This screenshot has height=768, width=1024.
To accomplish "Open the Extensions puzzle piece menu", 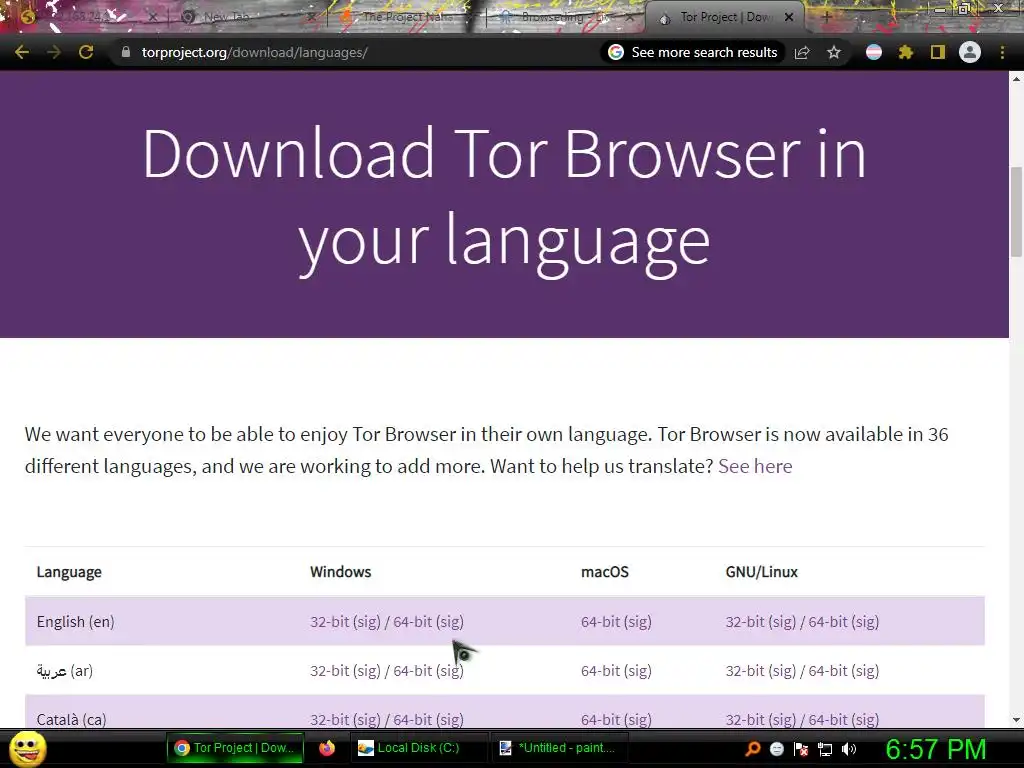I will (905, 52).
